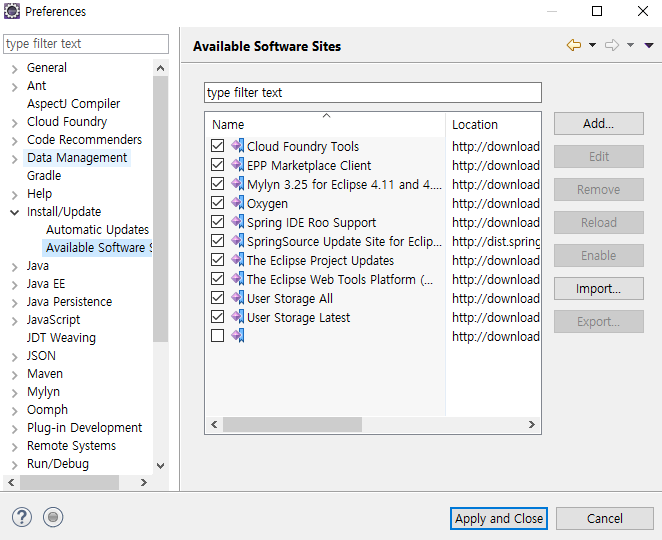Uncheck User Storage All site

coord(217,298)
